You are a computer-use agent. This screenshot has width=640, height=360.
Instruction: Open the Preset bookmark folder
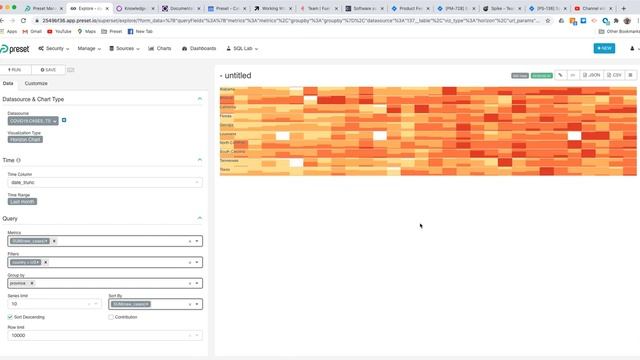point(111,31)
